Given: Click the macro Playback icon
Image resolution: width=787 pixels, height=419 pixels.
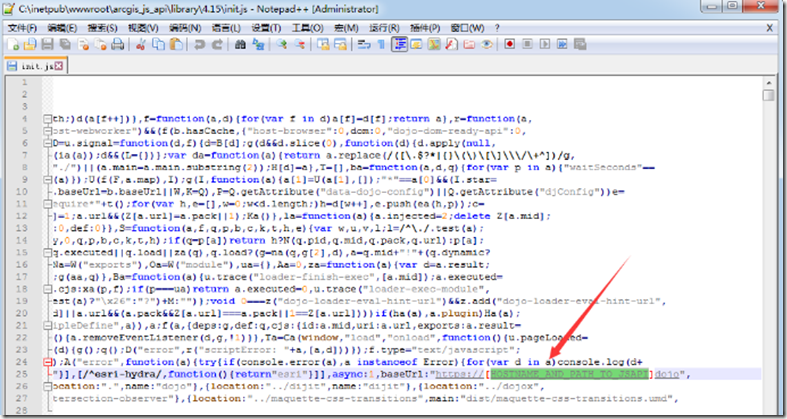Looking at the screenshot, I should click(x=545, y=44).
